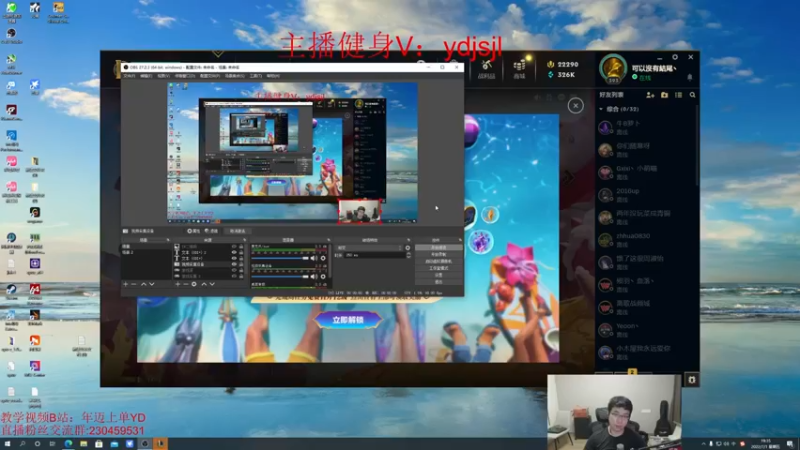Click the list view icon in friends panel
This screenshot has height=450, width=800.
click(x=679, y=95)
